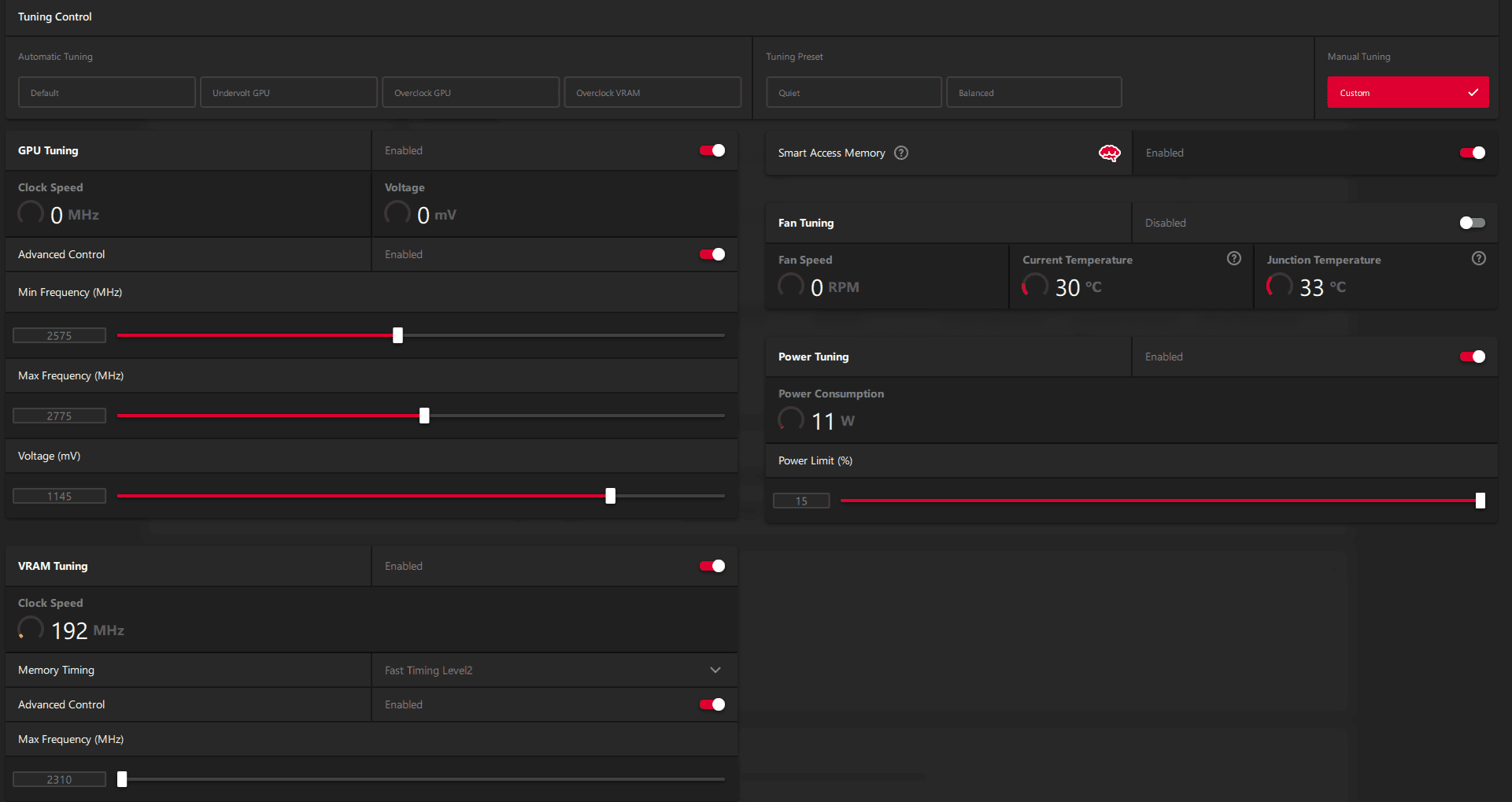Open Current Temperature help icon
This screenshot has width=1512, height=802.
coord(1234,258)
